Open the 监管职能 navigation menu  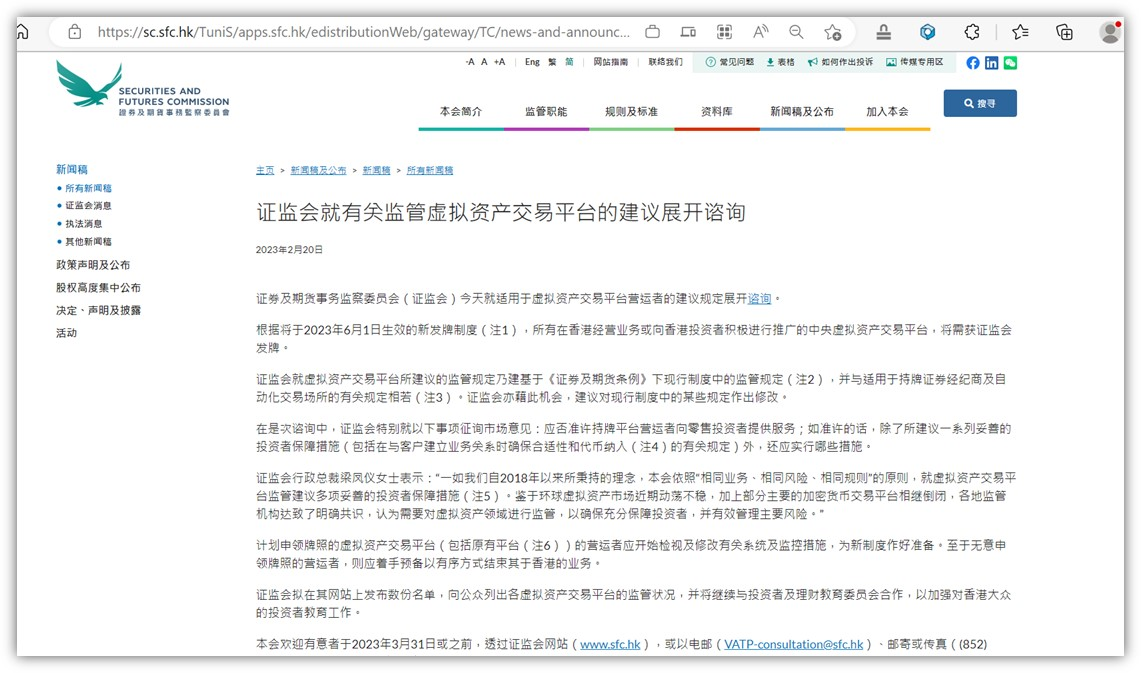(x=546, y=111)
